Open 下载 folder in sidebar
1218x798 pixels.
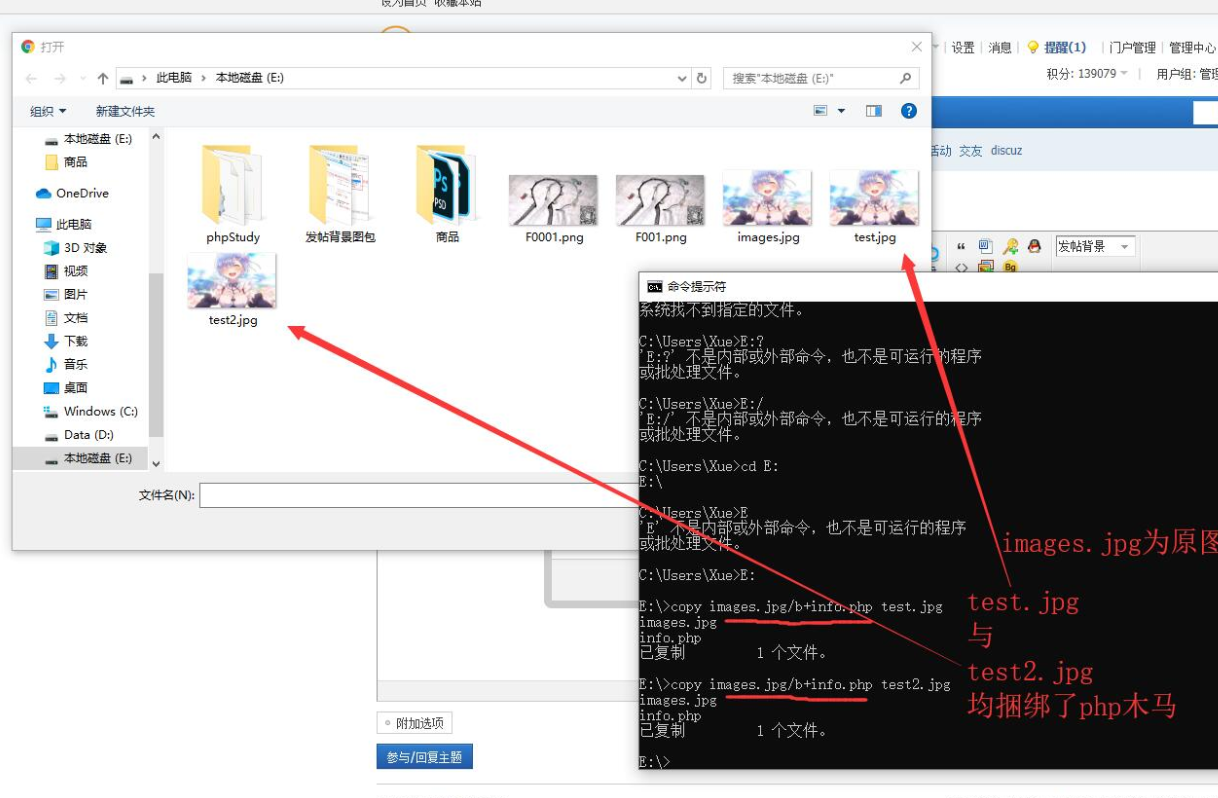click(x=66, y=341)
